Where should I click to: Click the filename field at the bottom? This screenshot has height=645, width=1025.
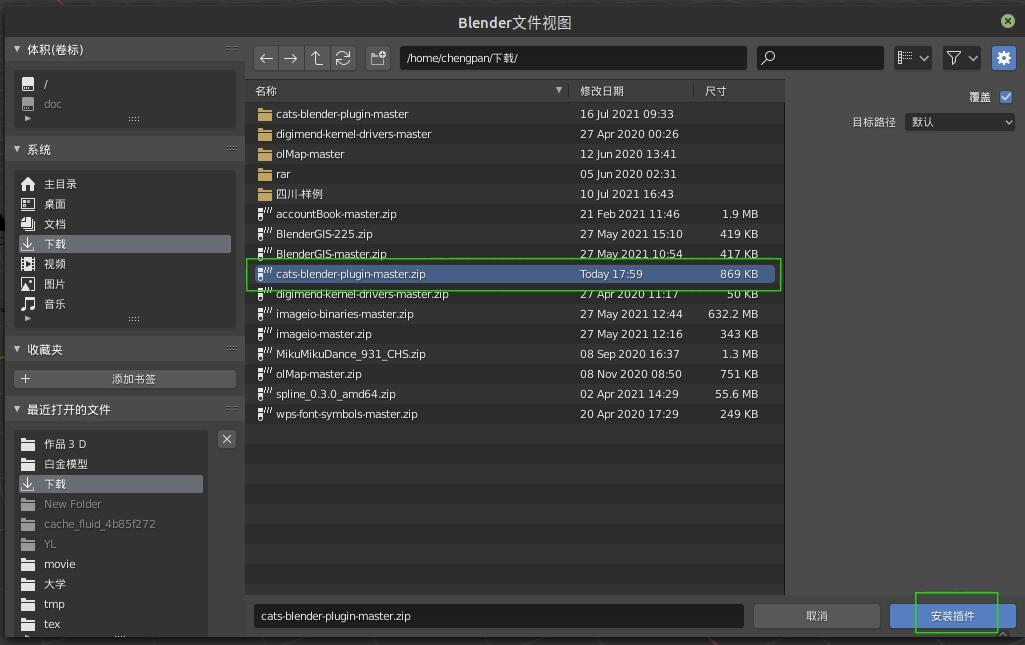click(499, 616)
